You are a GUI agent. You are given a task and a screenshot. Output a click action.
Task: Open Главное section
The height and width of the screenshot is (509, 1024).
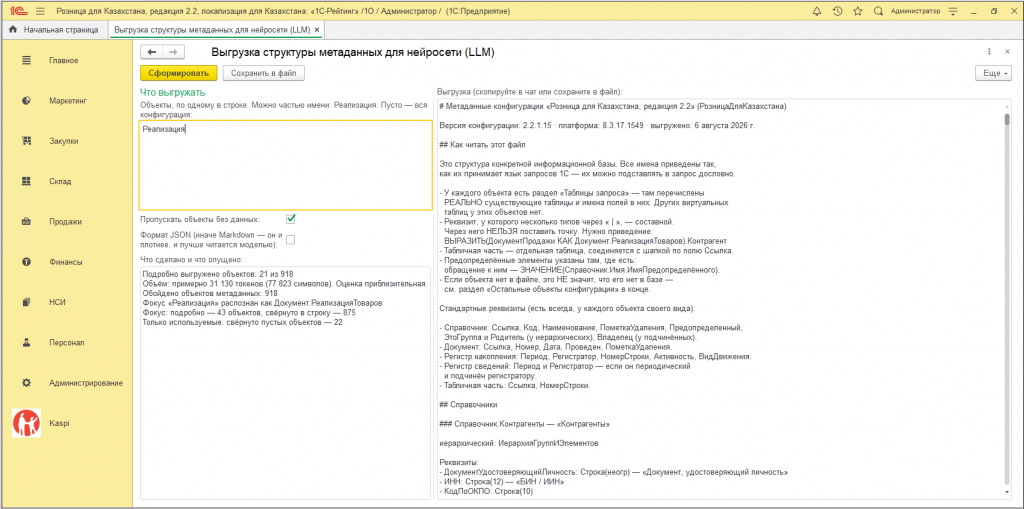tap(64, 60)
